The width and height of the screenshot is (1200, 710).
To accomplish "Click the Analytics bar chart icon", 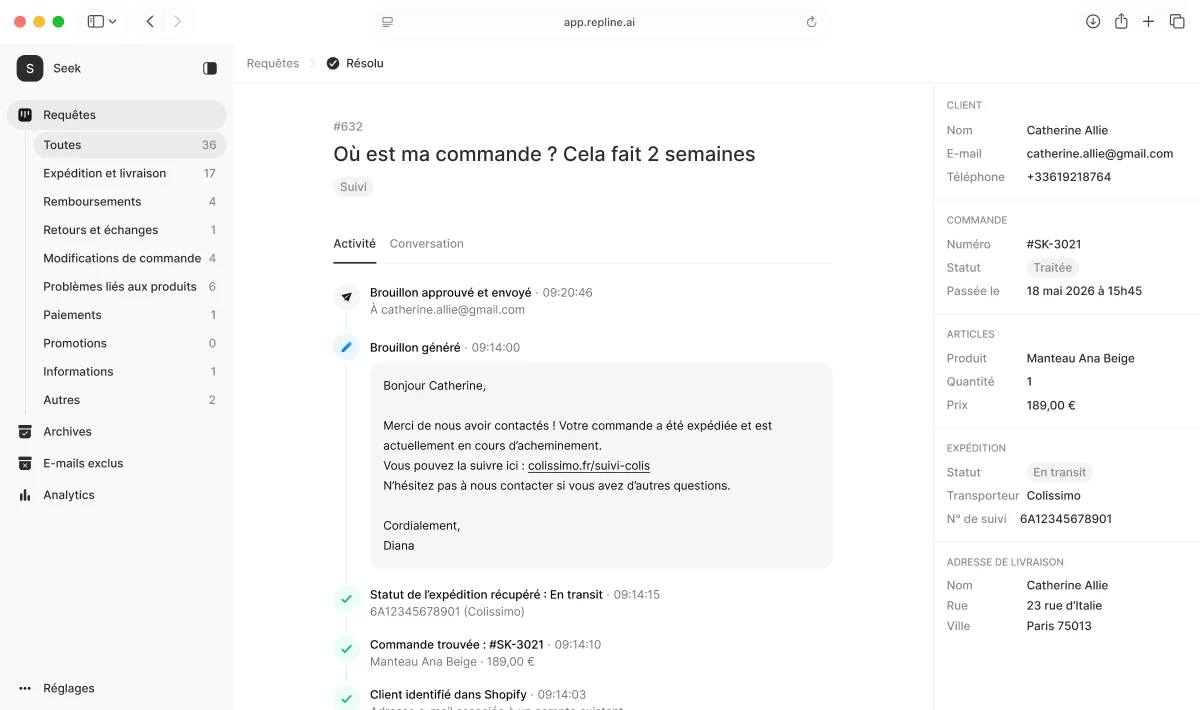I will 25,495.
